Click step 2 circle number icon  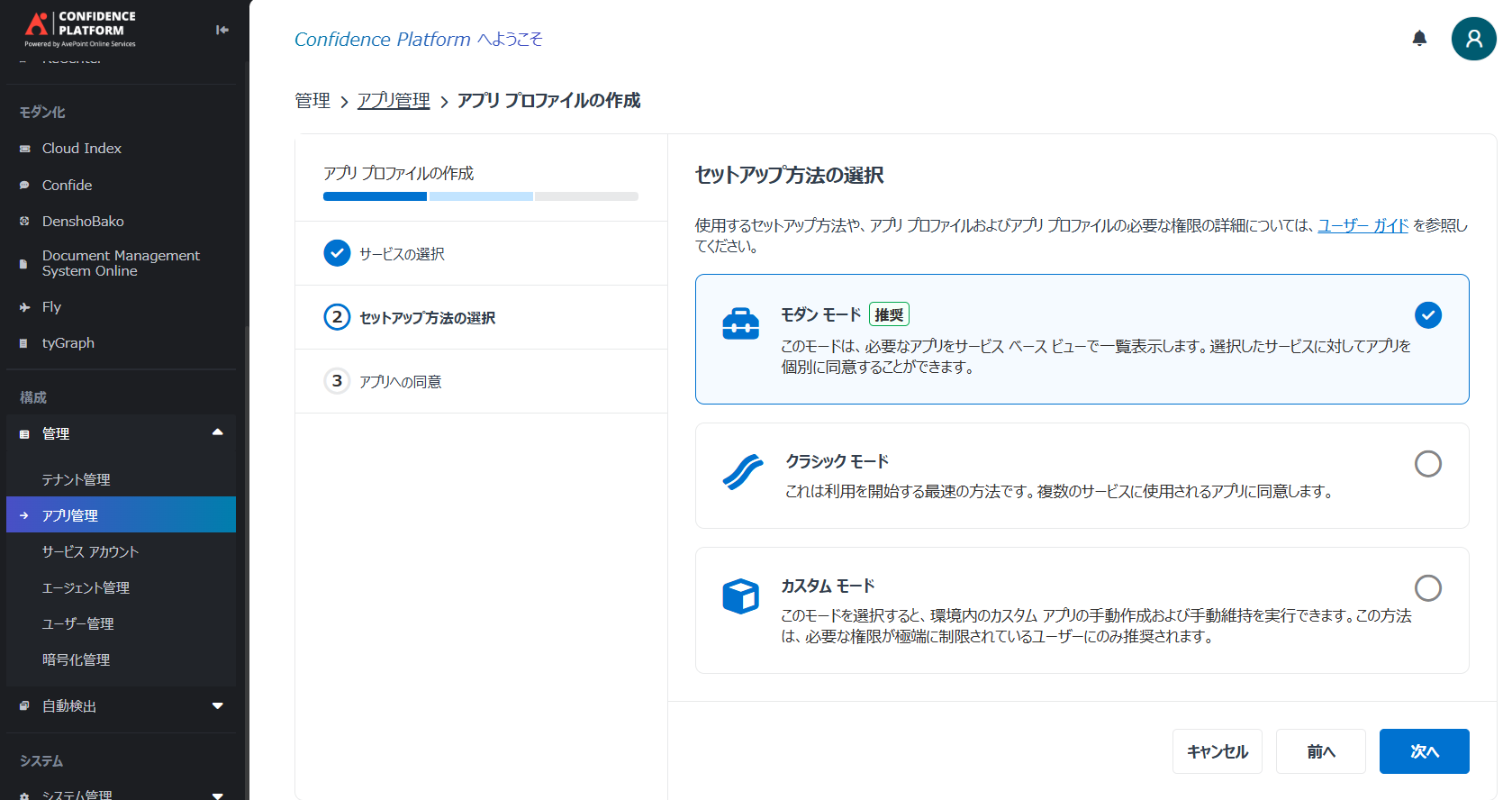click(x=337, y=317)
